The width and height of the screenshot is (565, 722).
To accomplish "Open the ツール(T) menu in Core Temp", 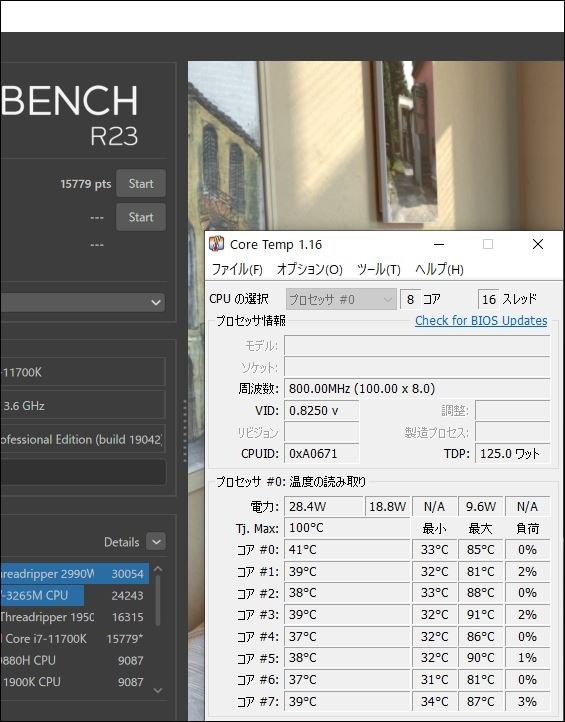I will (x=379, y=269).
